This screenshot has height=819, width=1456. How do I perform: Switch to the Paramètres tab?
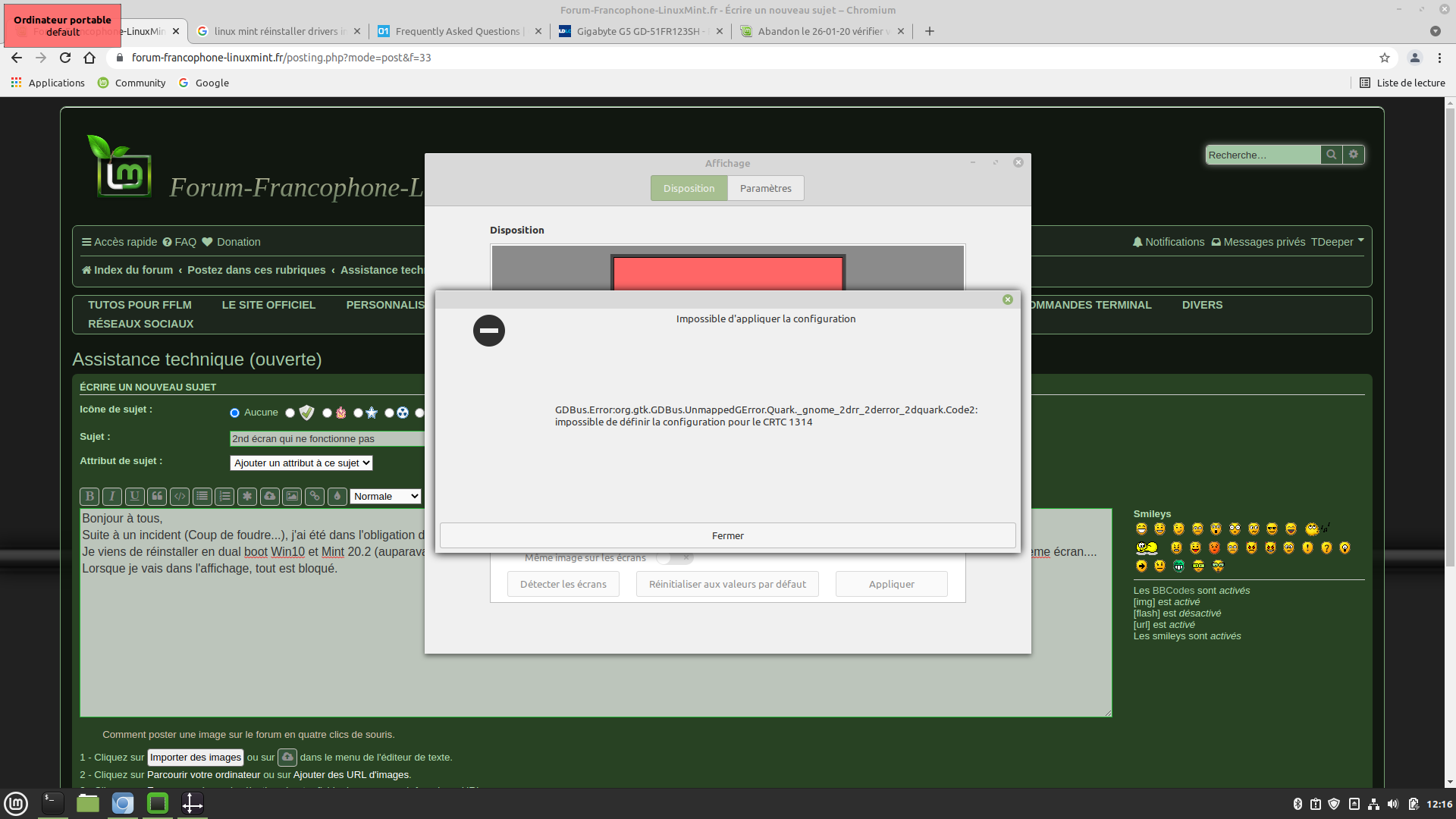click(765, 189)
